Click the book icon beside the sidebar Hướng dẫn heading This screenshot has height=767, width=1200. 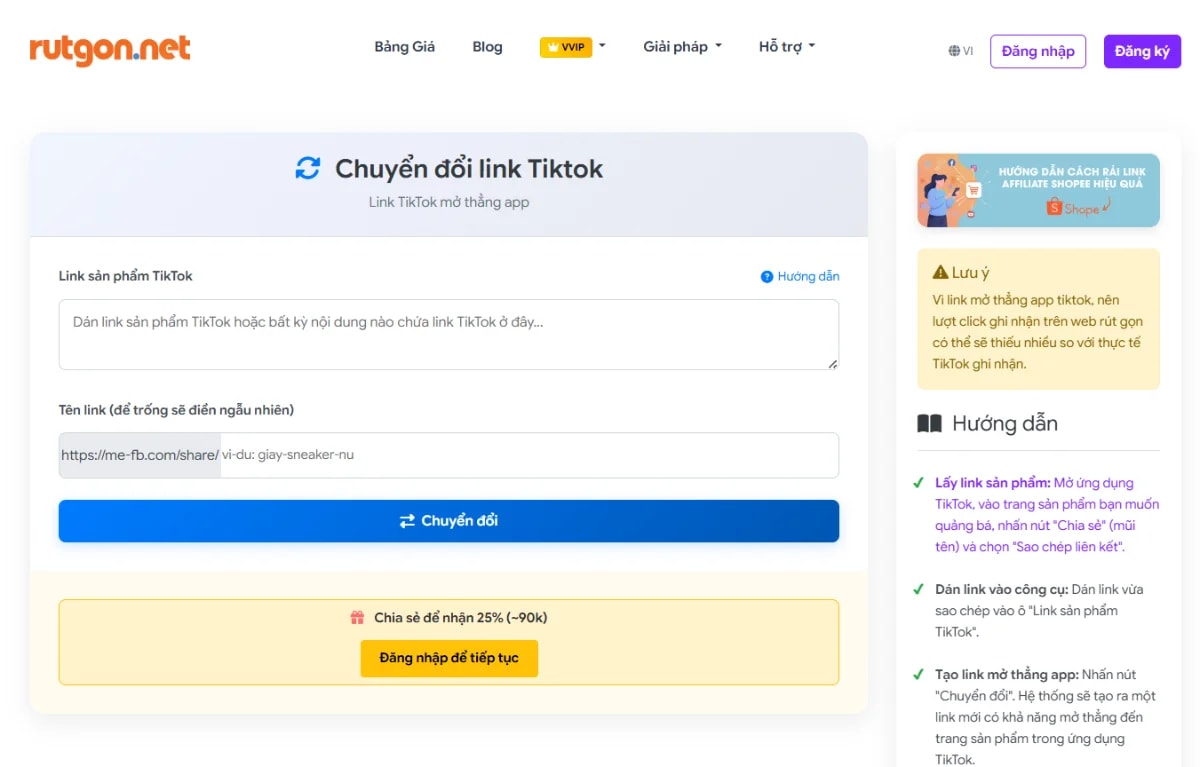[931, 423]
